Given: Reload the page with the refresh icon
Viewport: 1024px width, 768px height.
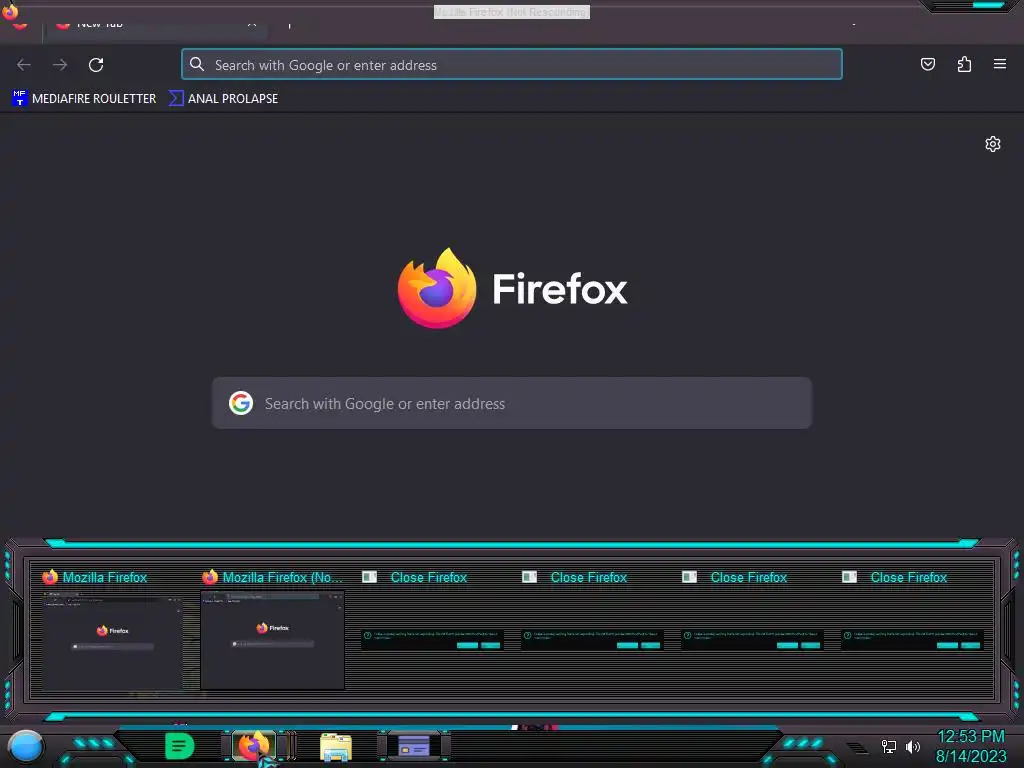Looking at the screenshot, I should coord(96,65).
